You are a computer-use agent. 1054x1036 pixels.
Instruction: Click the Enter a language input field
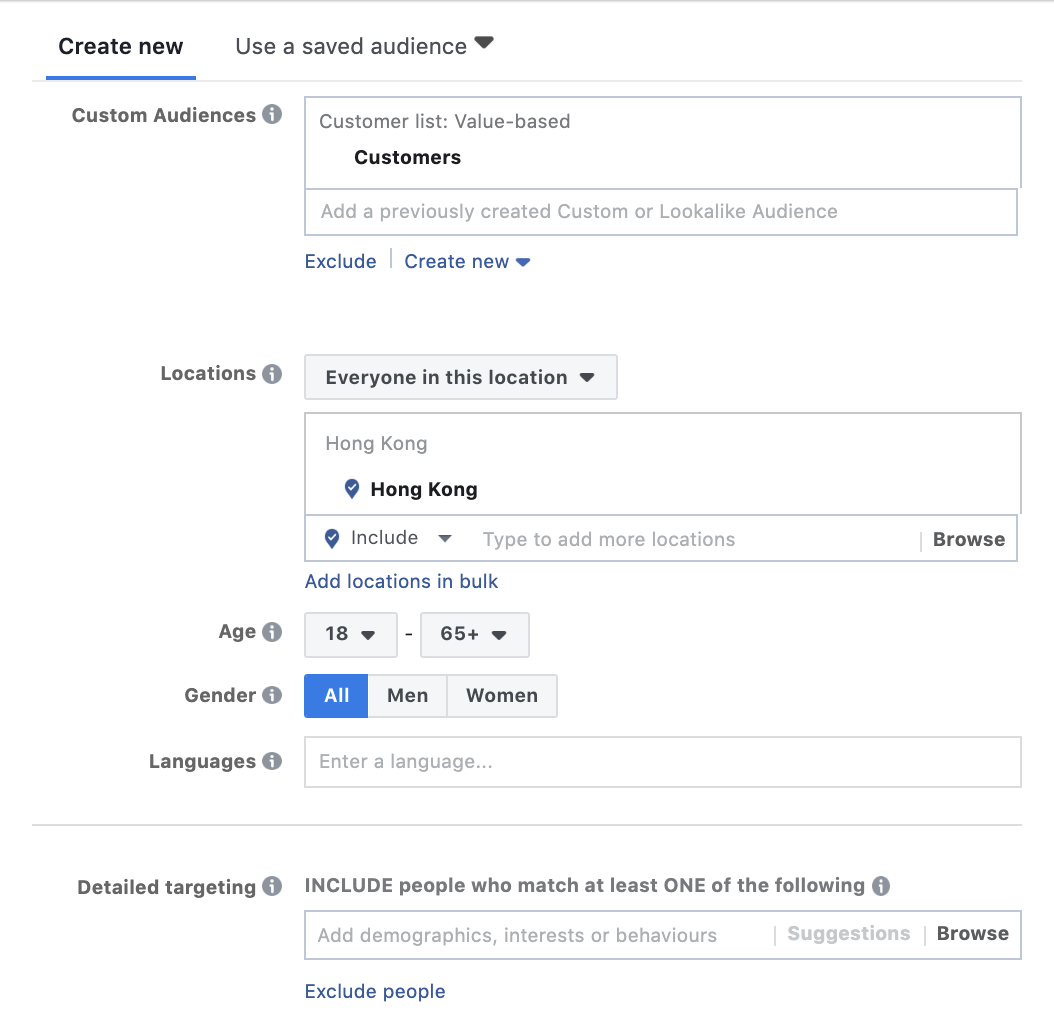click(x=662, y=762)
